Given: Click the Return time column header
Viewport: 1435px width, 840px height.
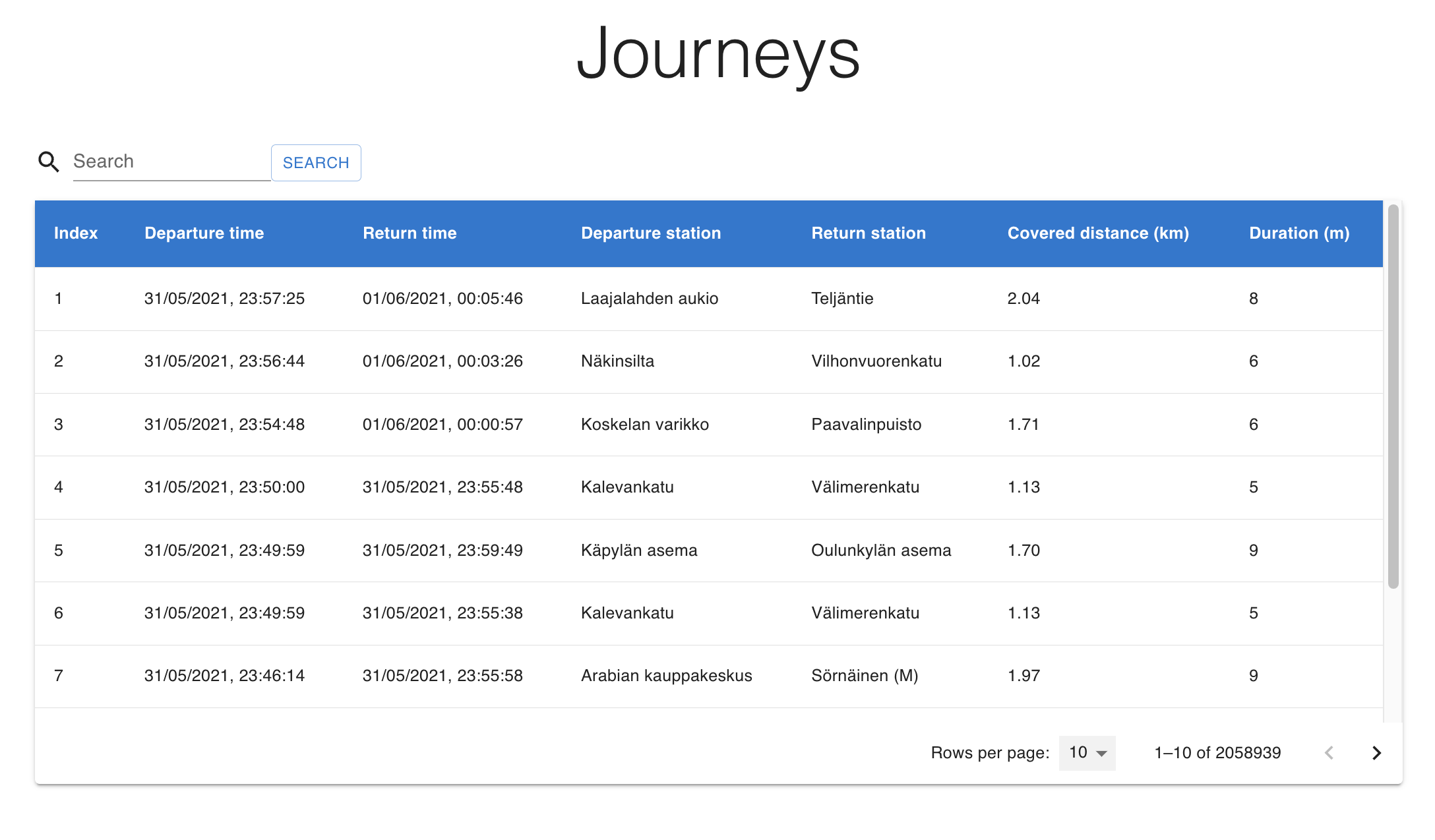Looking at the screenshot, I should click(x=410, y=233).
